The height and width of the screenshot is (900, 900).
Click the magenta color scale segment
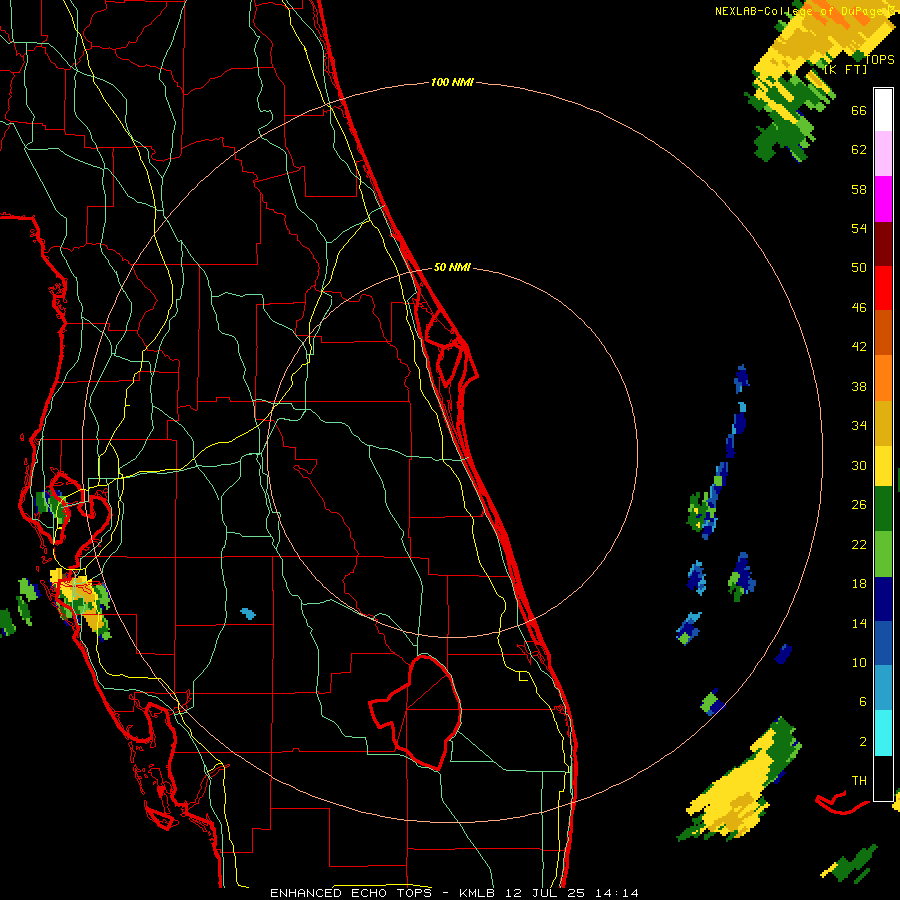click(x=883, y=199)
